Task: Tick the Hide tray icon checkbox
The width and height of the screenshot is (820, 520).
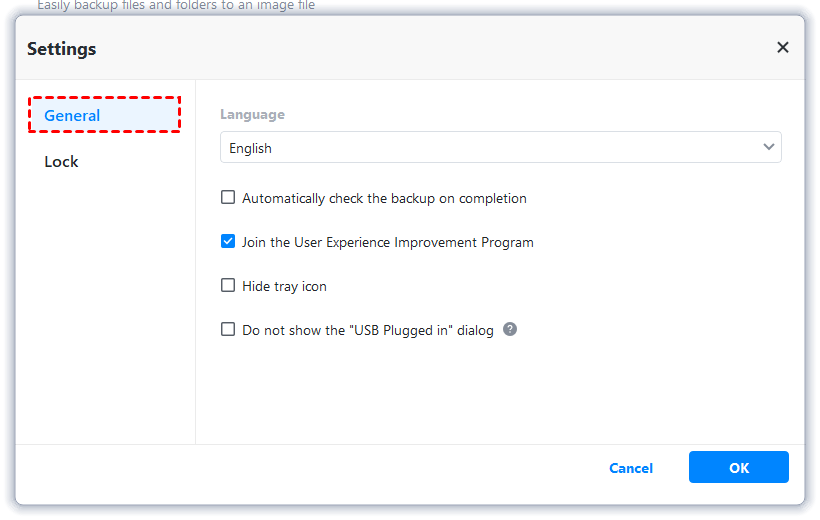Action: click(228, 286)
